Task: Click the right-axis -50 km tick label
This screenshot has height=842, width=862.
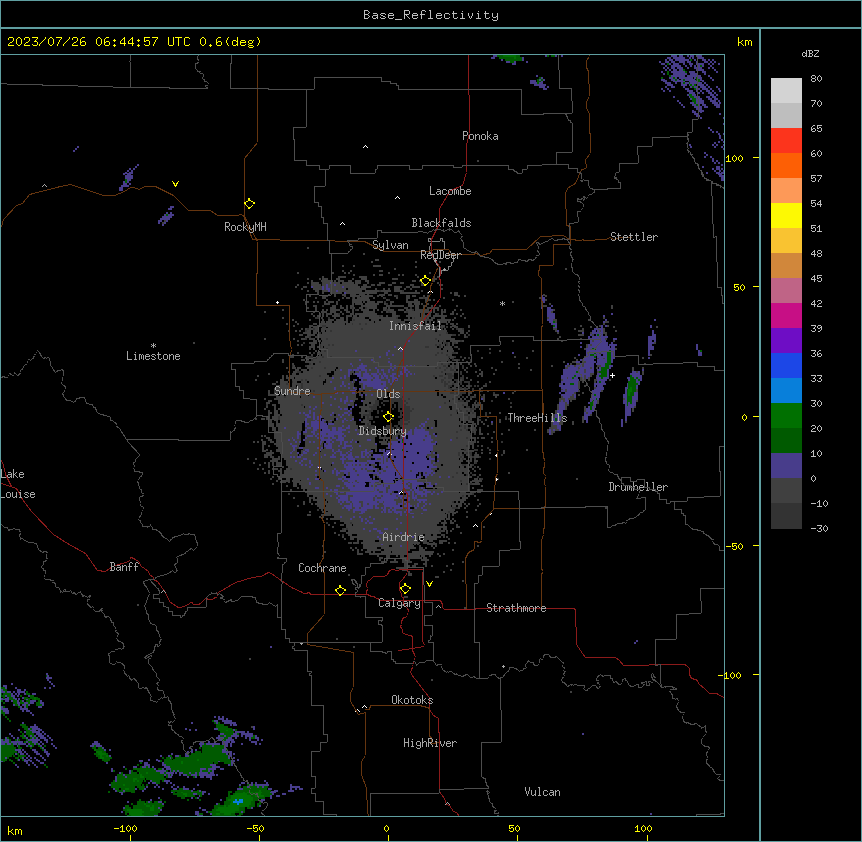Action: click(734, 546)
